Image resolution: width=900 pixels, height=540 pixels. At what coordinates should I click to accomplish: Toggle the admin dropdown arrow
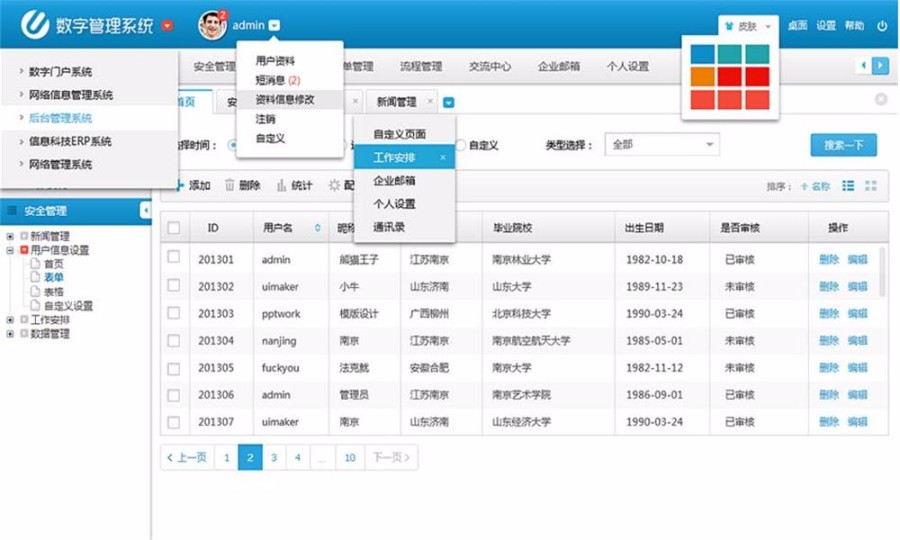(274, 25)
